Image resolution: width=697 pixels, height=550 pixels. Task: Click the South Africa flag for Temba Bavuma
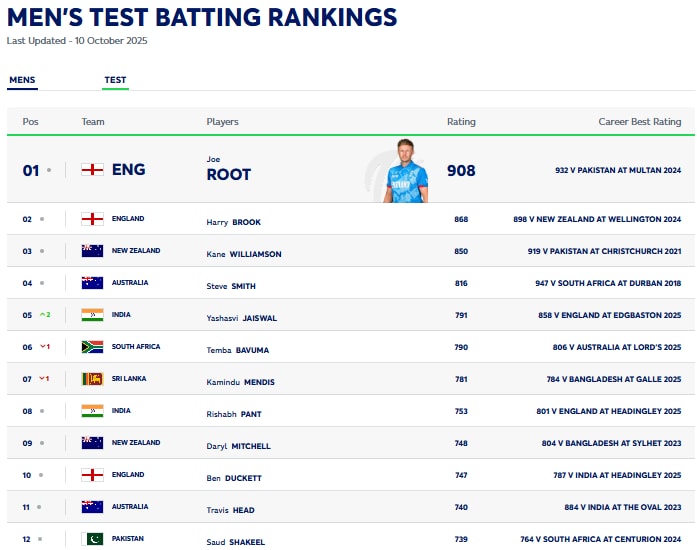click(92, 347)
